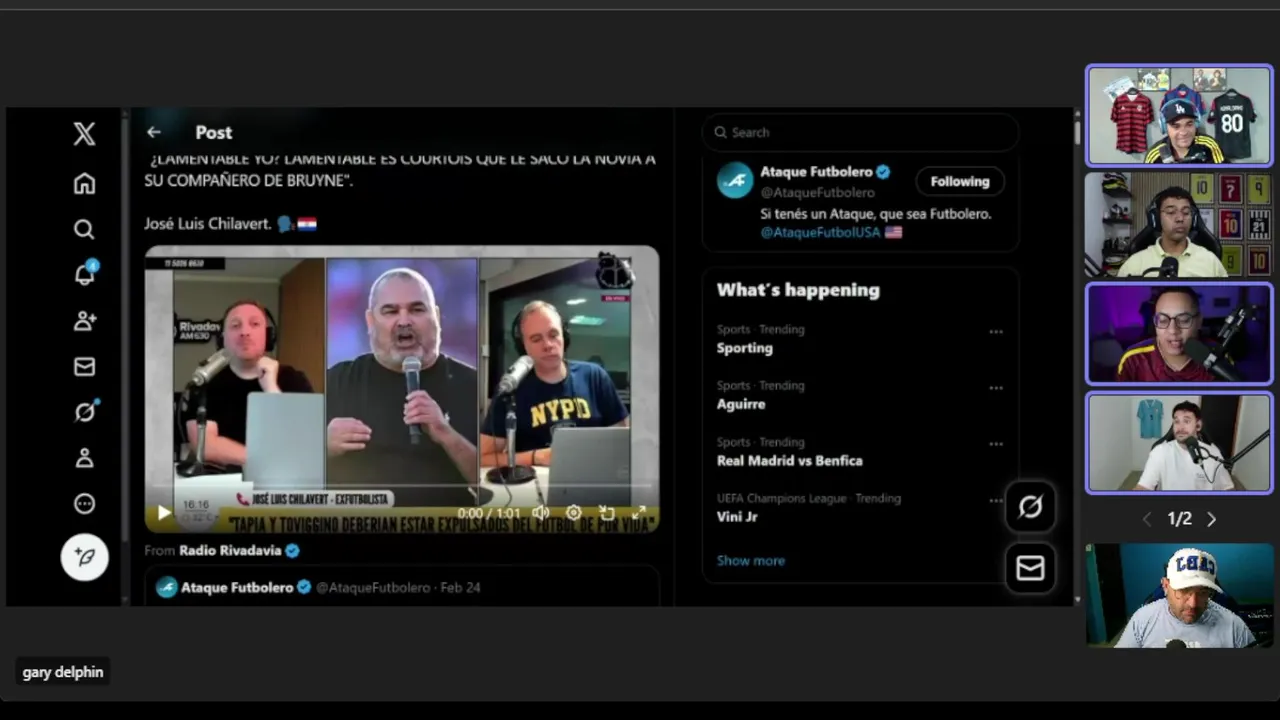Screen dimensions: 1280x720
Task: Open Messages via sidebar envelope icon
Action: click(84, 367)
